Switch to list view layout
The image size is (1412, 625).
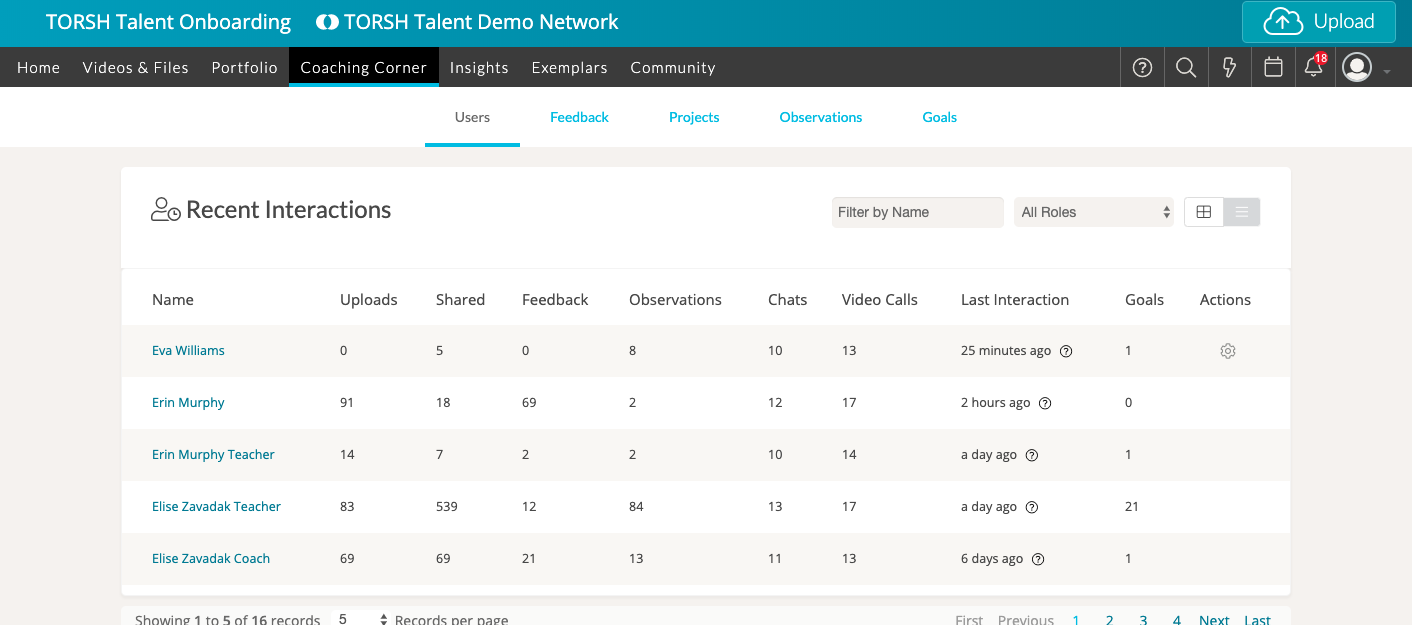(x=1242, y=212)
